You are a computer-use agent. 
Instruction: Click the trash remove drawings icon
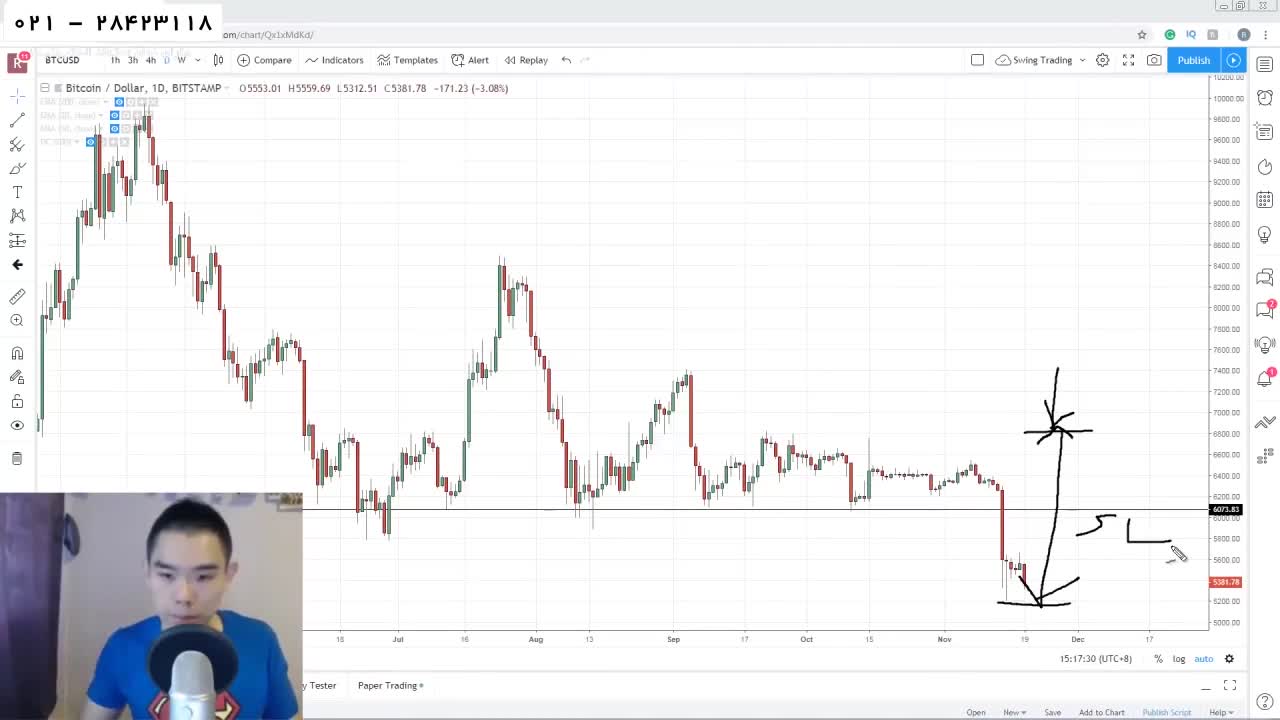[17, 458]
